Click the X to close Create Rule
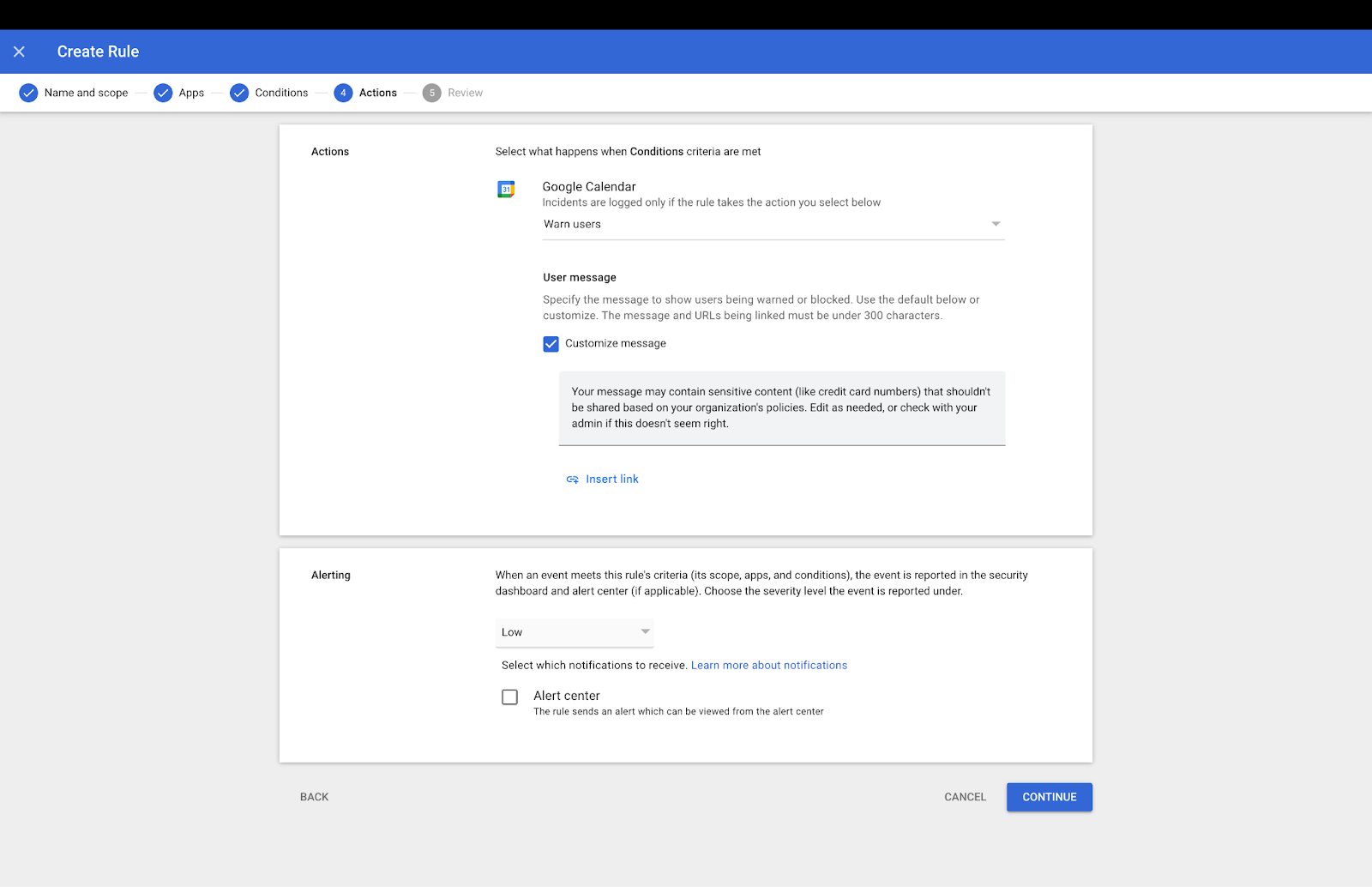Image resolution: width=1372 pixels, height=887 pixels. (x=19, y=51)
